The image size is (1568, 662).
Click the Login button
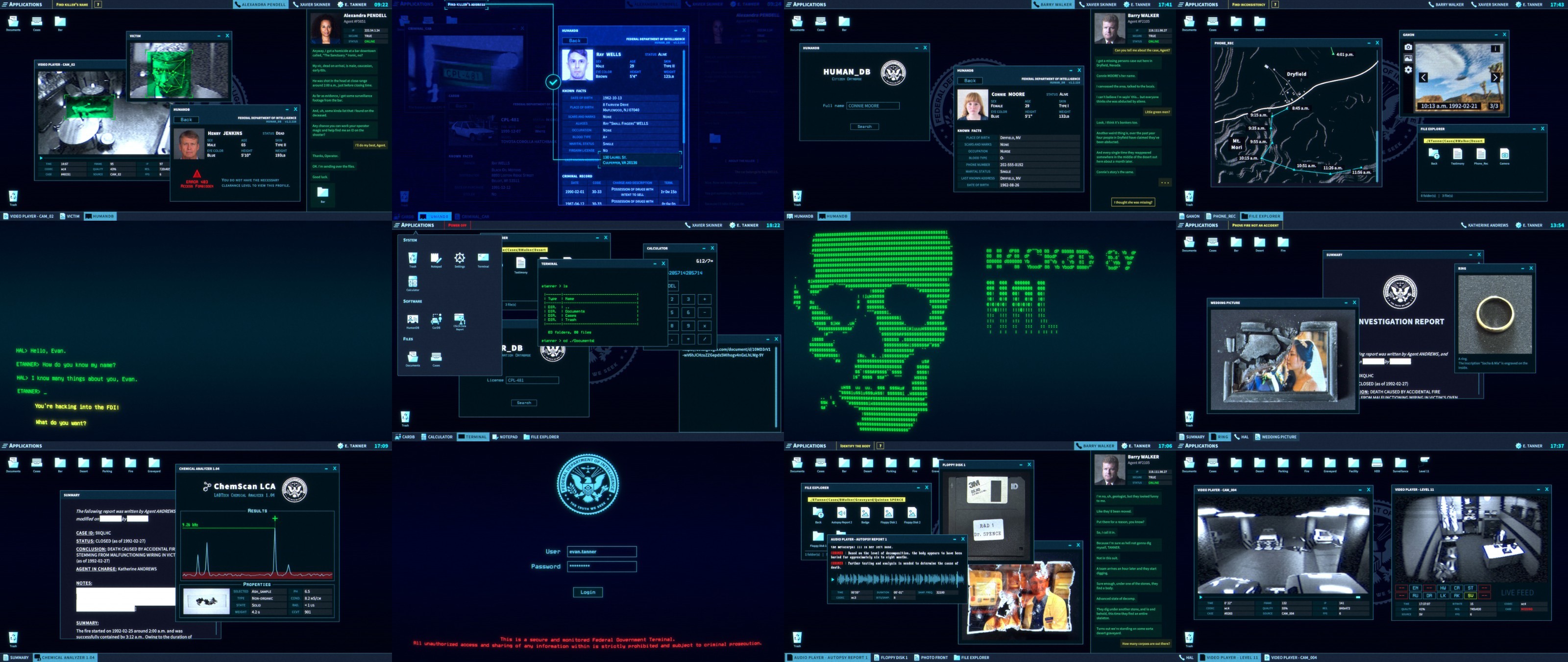point(588,592)
